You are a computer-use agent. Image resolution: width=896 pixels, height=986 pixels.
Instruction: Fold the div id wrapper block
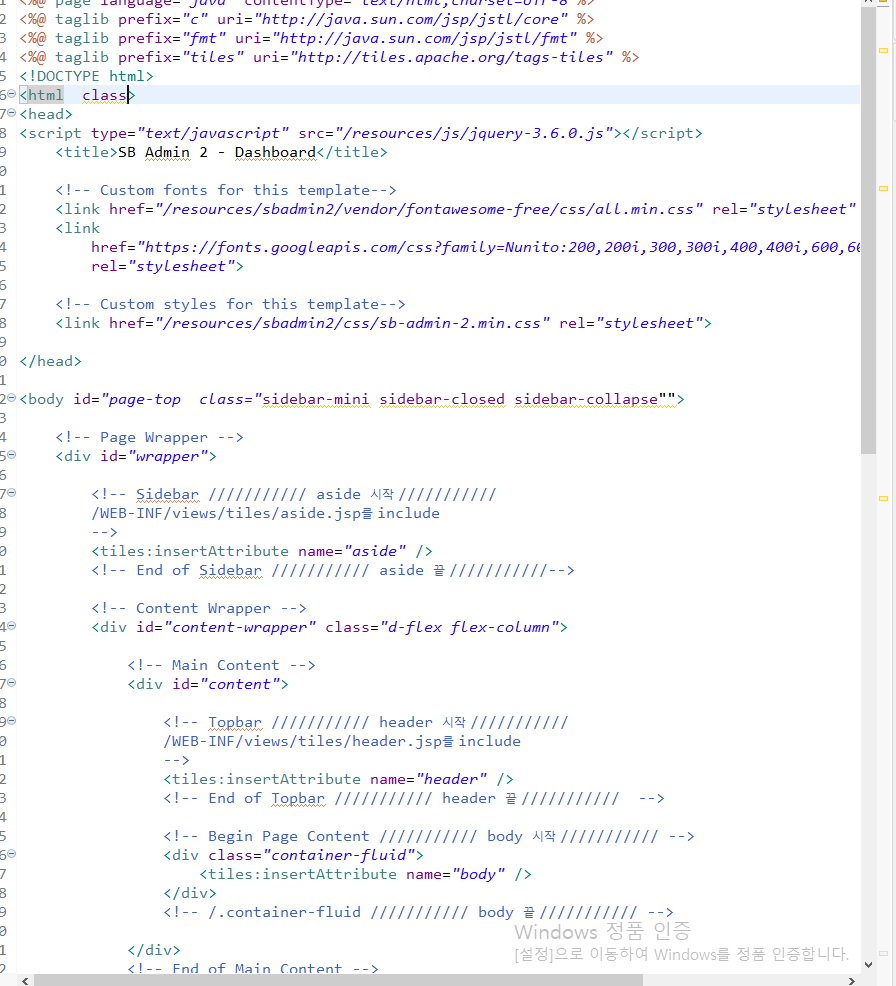(11, 455)
